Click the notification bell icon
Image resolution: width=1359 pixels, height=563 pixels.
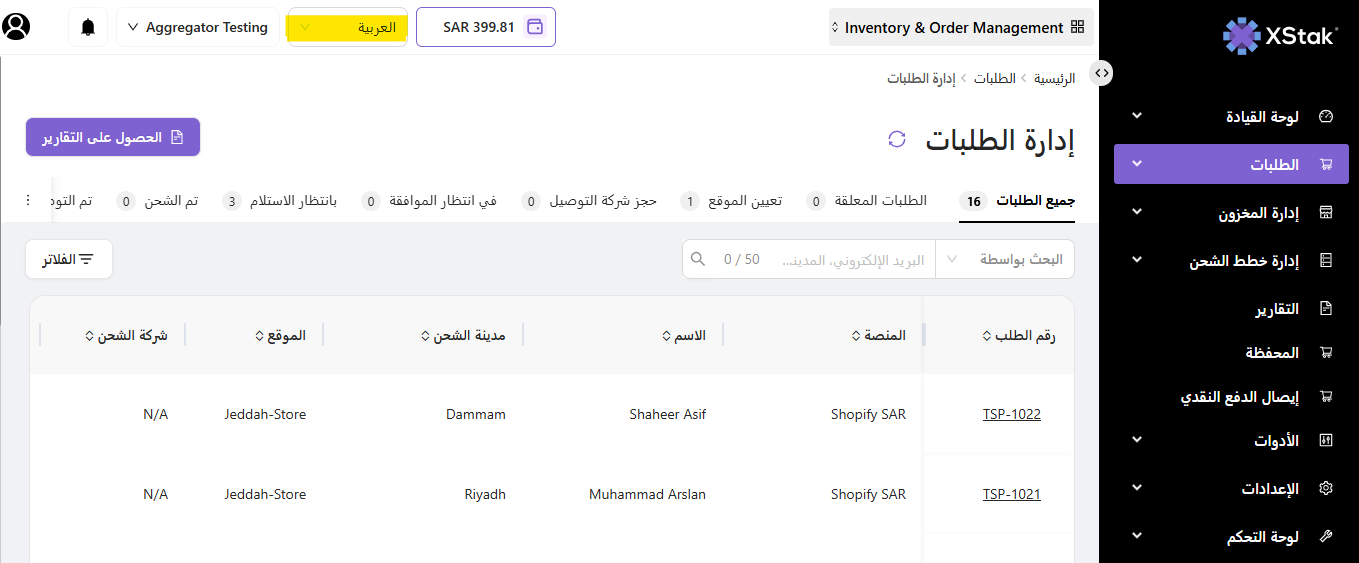pyautogui.click(x=88, y=27)
